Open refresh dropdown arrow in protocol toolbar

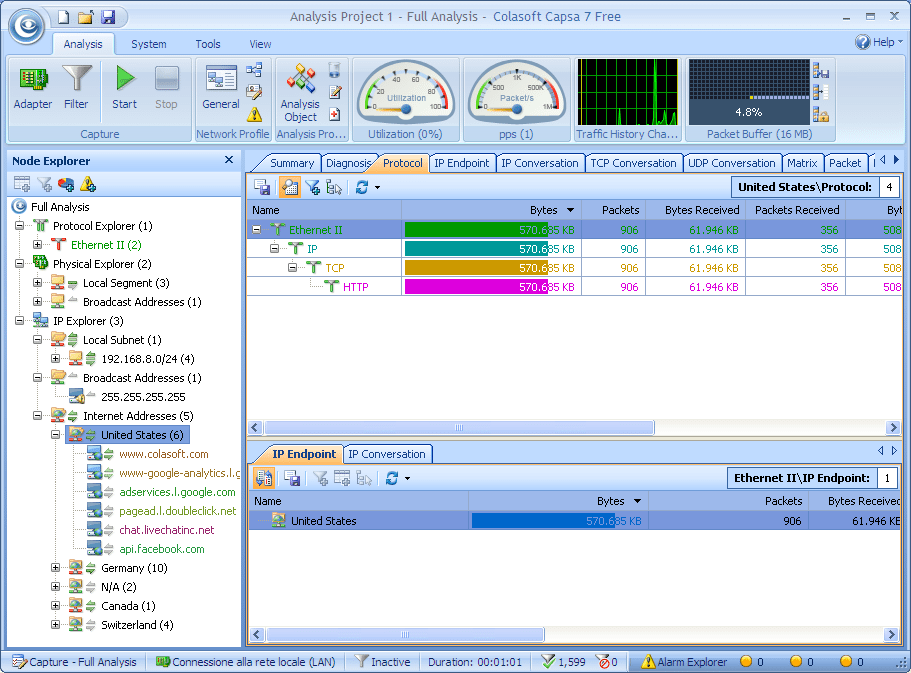[377, 187]
